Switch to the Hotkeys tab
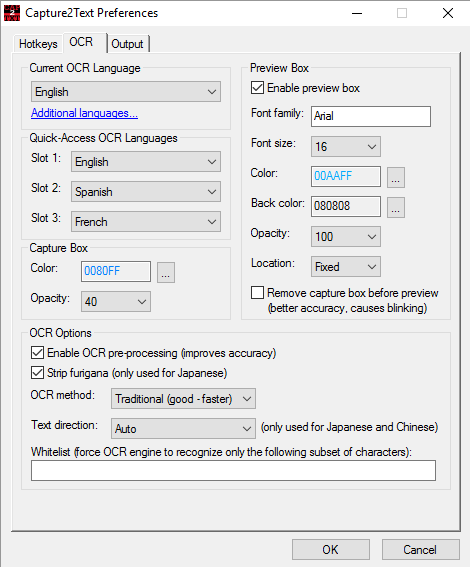This screenshot has width=470, height=567. (38, 44)
